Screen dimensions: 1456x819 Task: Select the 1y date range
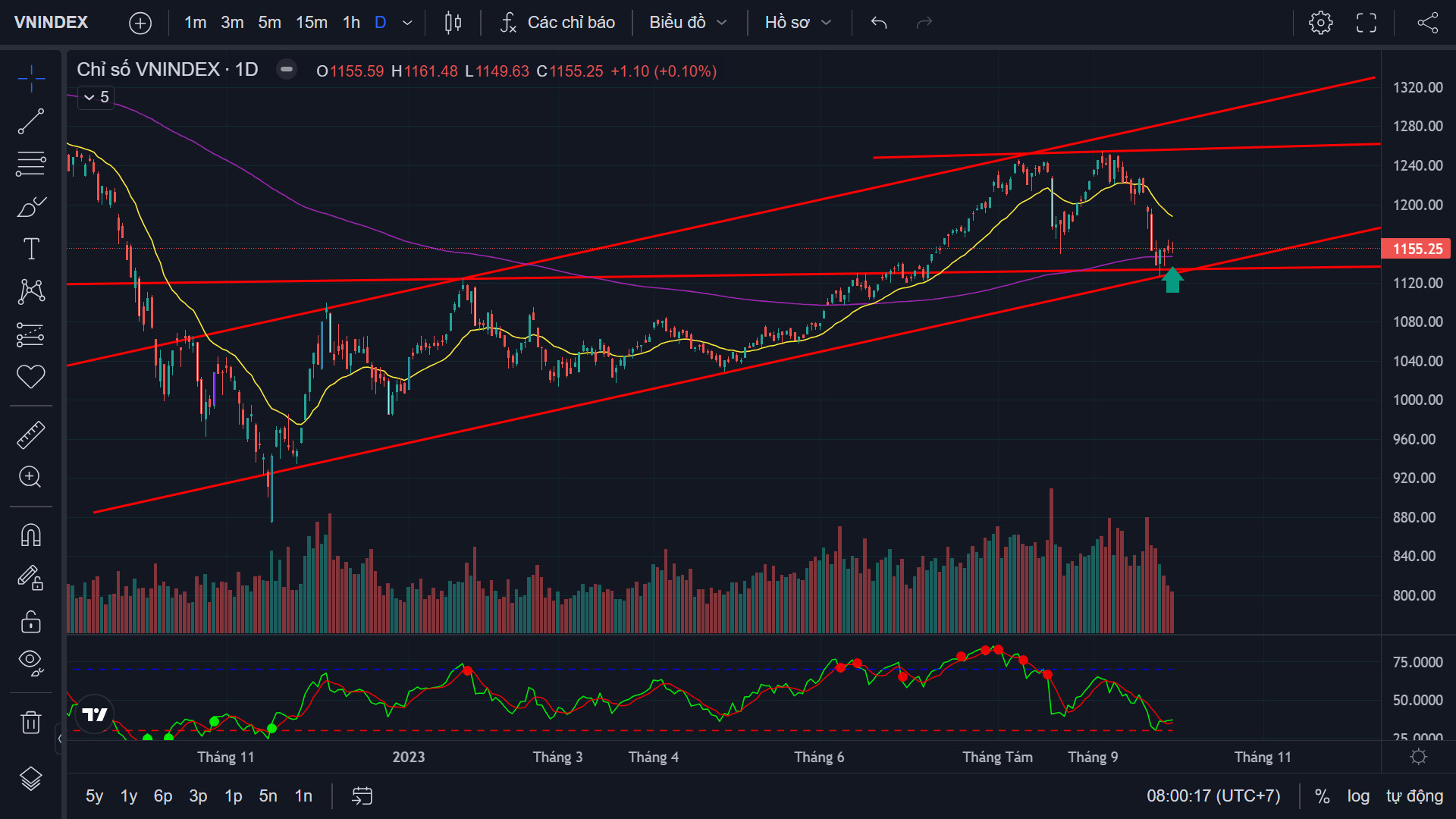click(129, 795)
